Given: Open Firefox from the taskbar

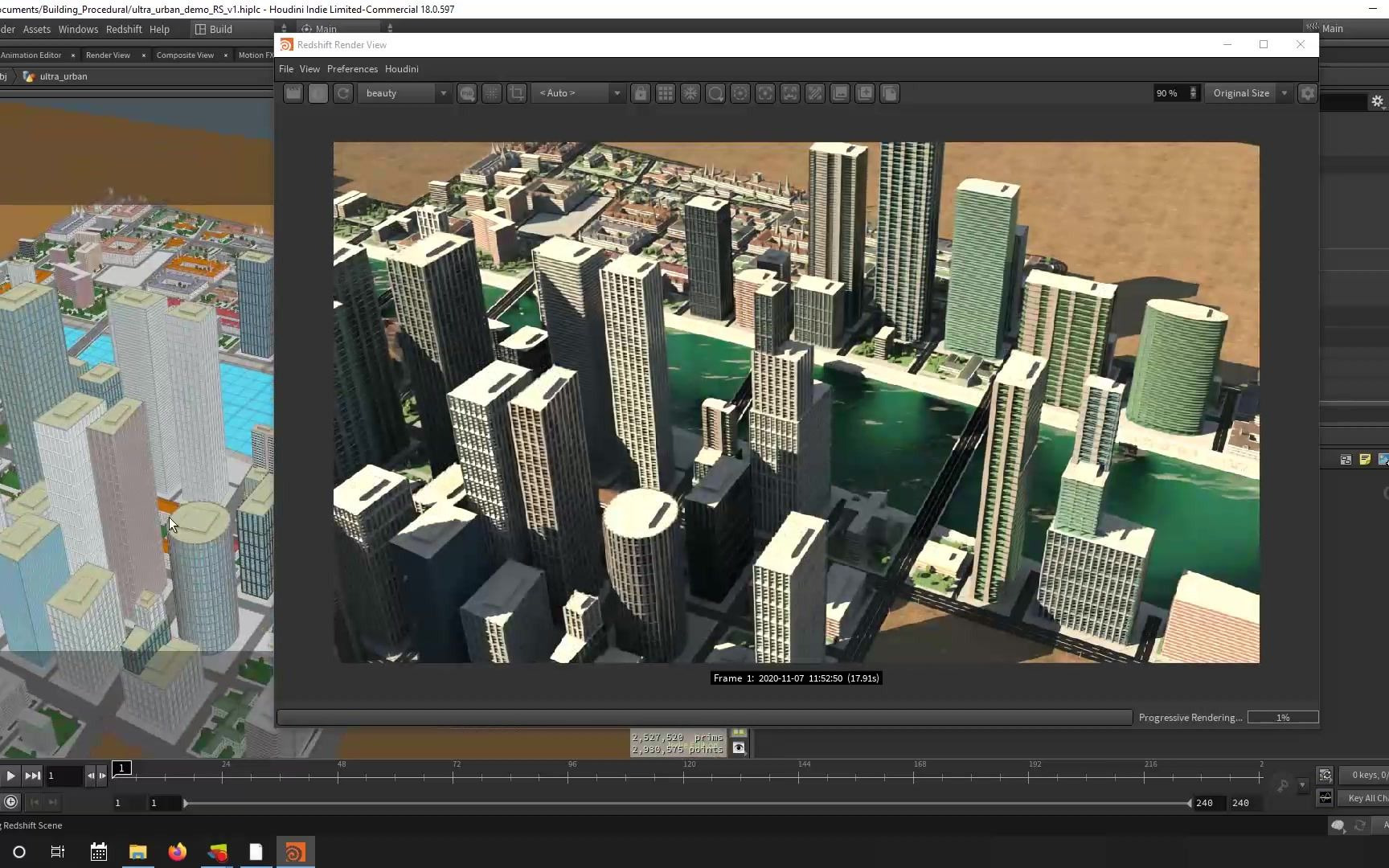Looking at the screenshot, I should tap(177, 852).
